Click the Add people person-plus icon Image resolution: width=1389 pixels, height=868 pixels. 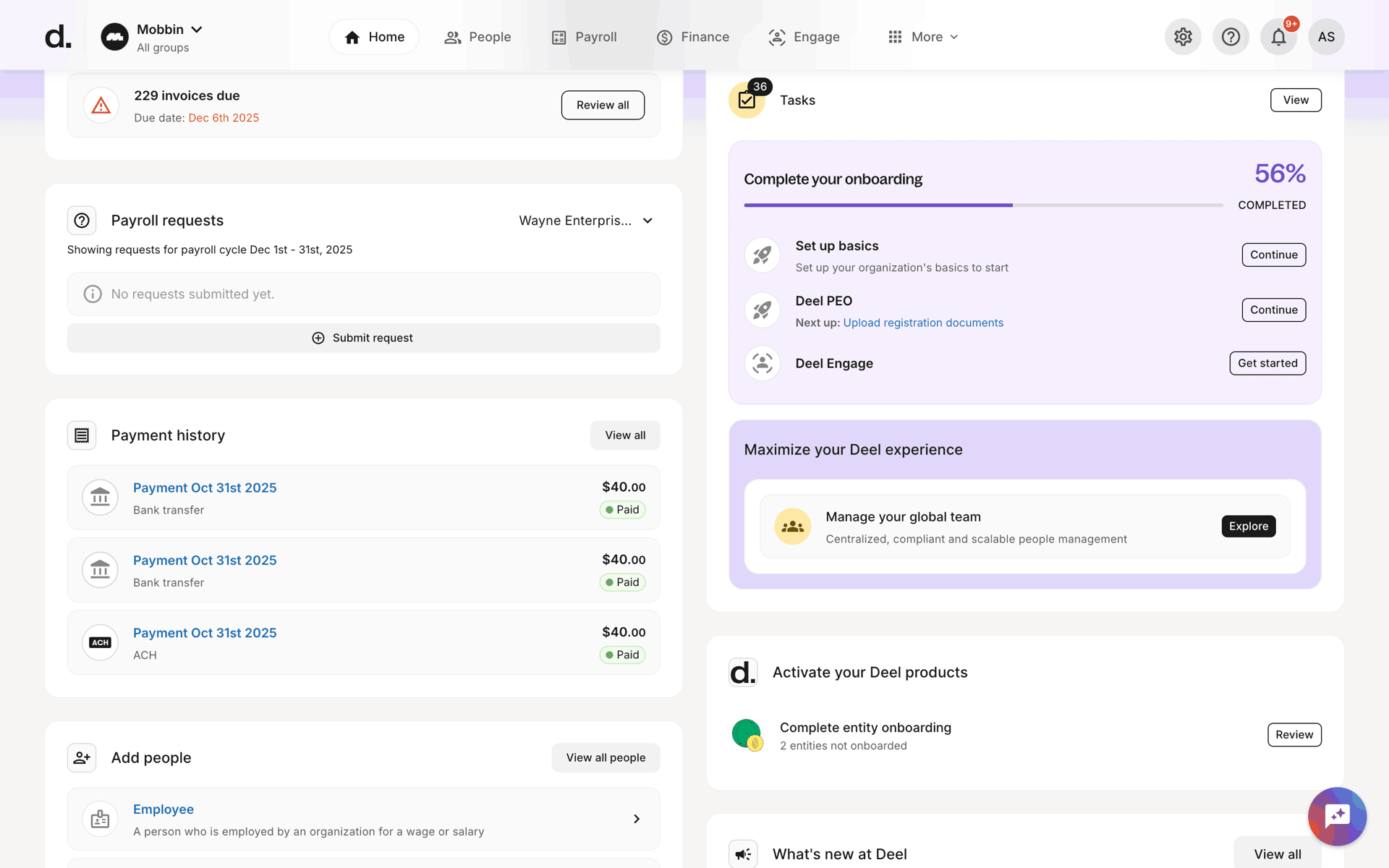(x=82, y=757)
